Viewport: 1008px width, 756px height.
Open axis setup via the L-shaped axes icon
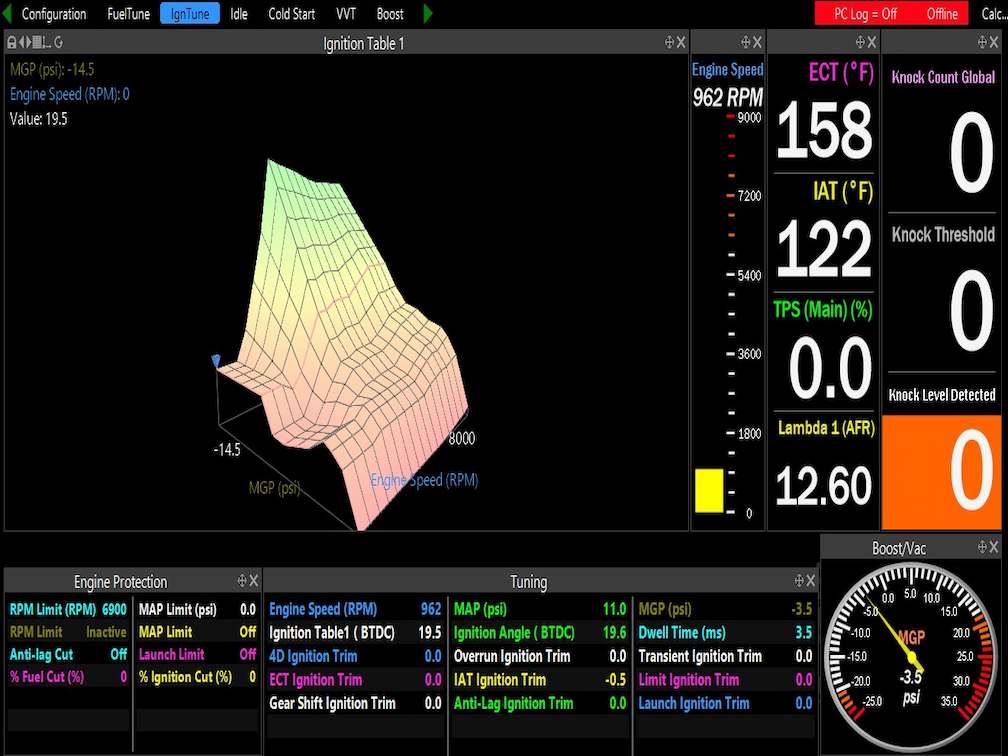(45, 42)
